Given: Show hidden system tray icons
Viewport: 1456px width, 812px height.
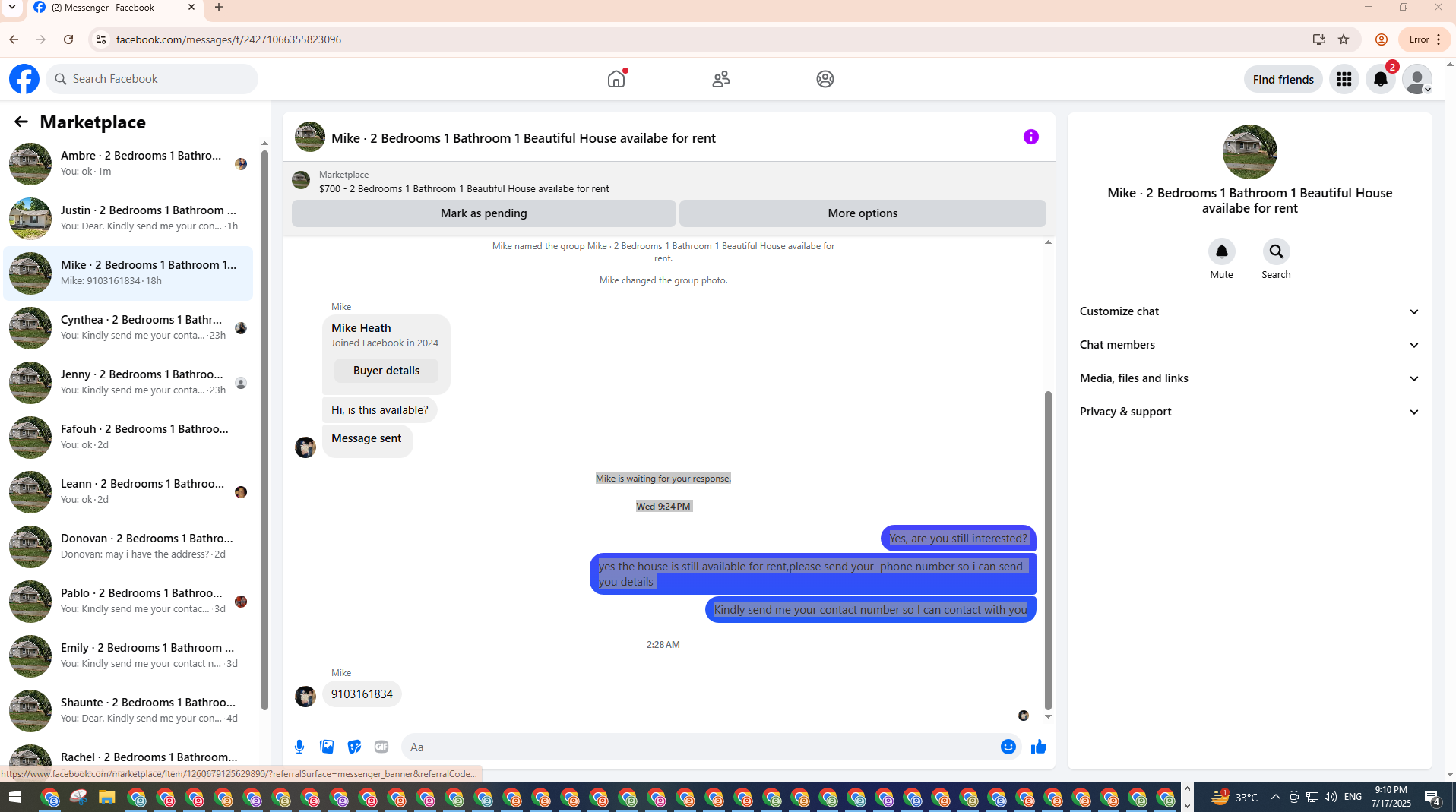Looking at the screenshot, I should click(x=1276, y=797).
